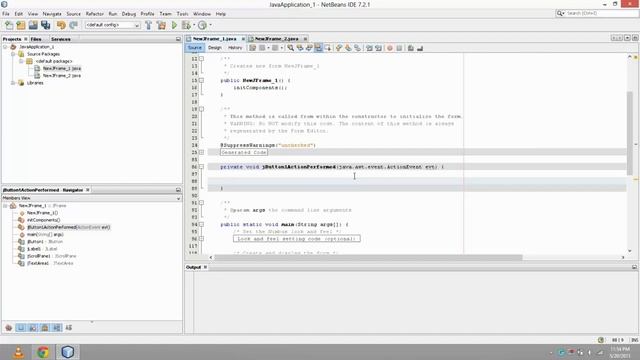The width and height of the screenshot is (640, 360).
Task: Switch to the NewJFrame_2.java editor tab
Action: (276, 39)
